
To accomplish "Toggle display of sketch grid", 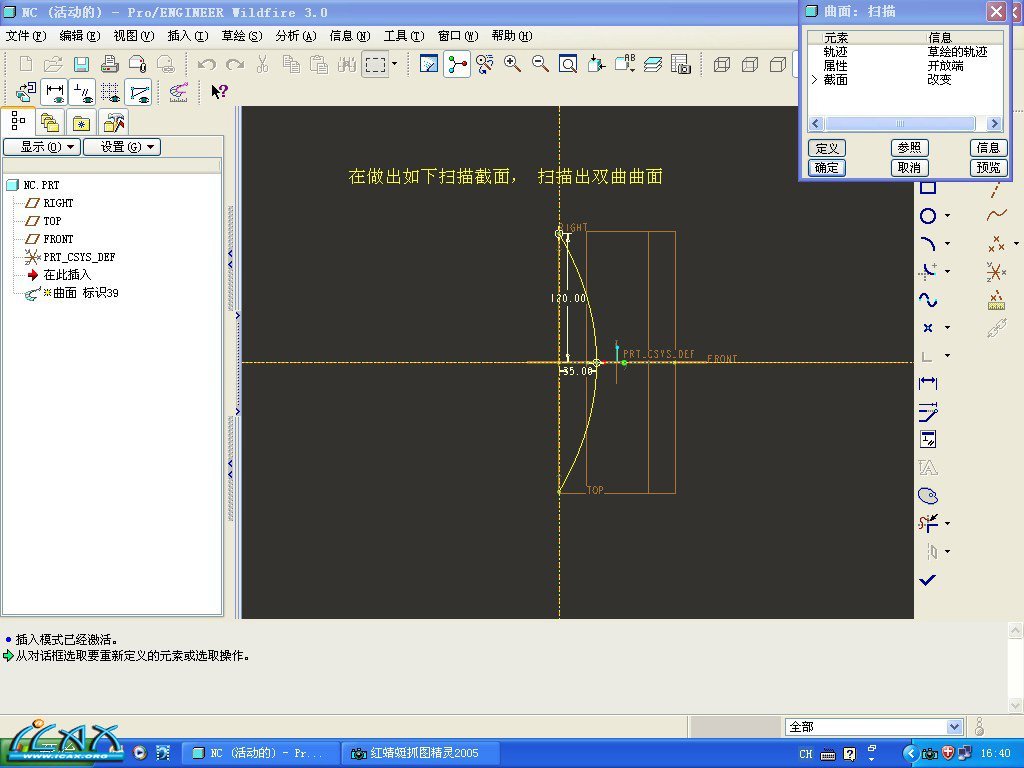I will coord(110,92).
